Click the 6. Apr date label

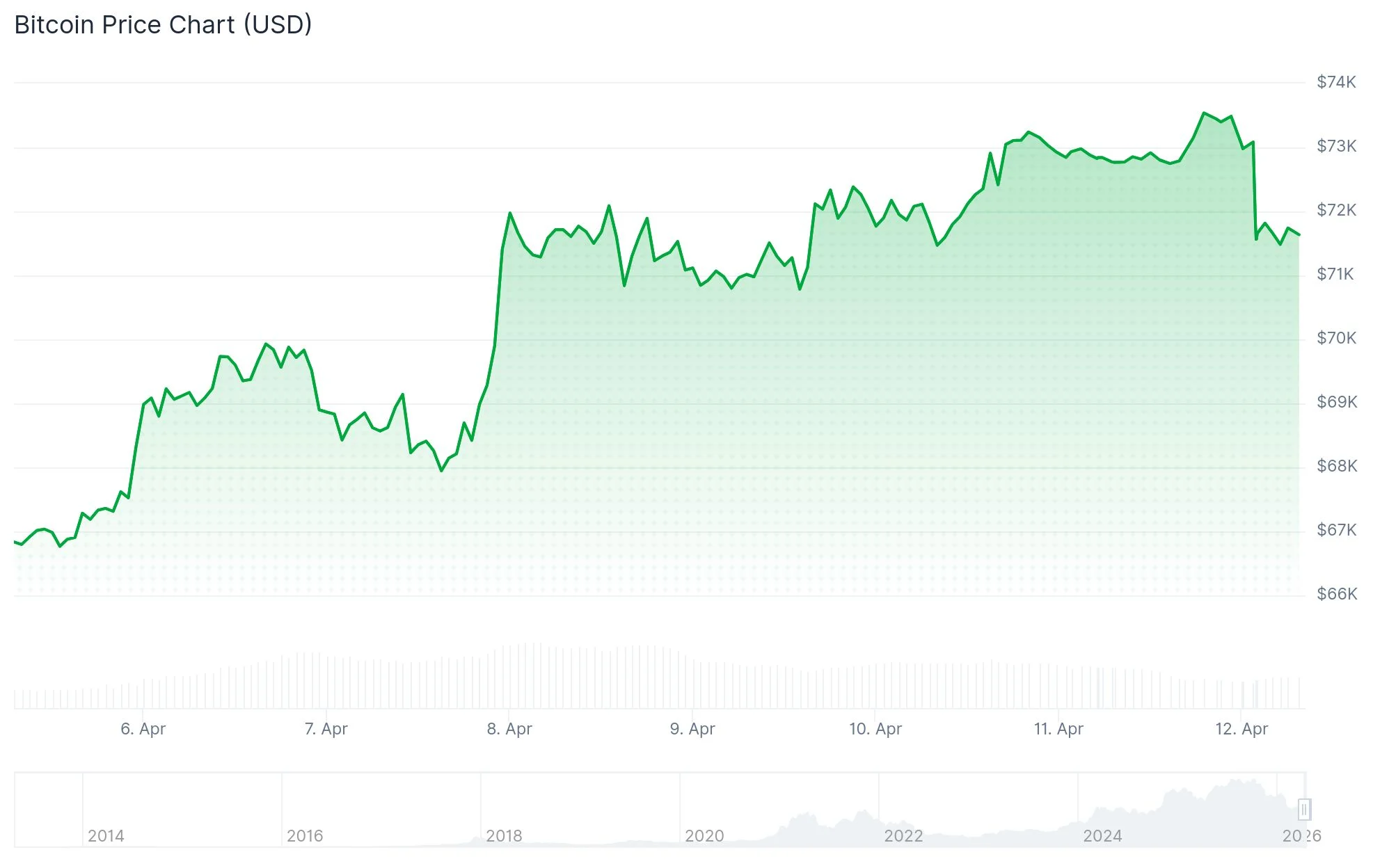tap(143, 729)
